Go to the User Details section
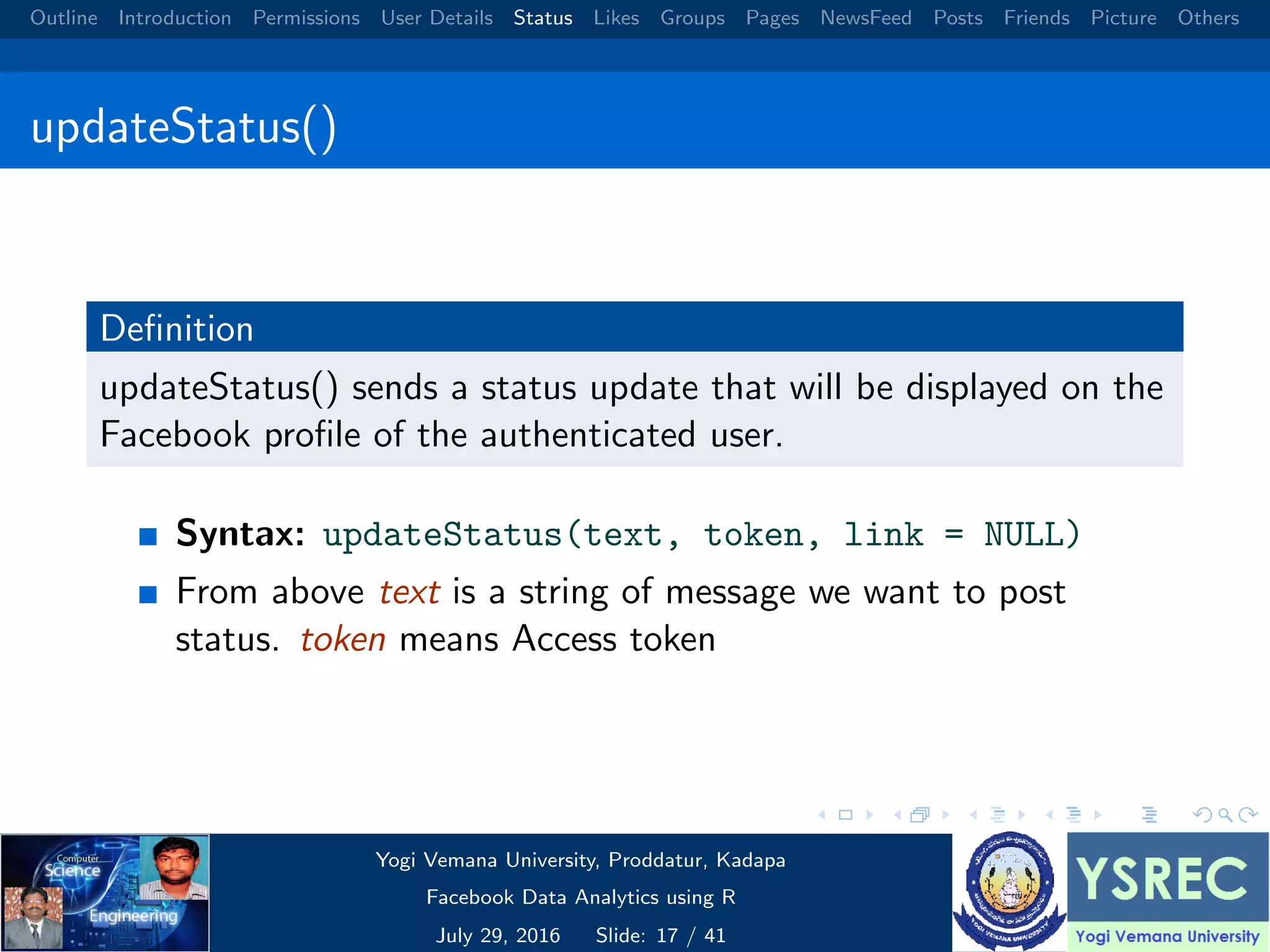Viewport: 1270px width, 952px height. 437,18
